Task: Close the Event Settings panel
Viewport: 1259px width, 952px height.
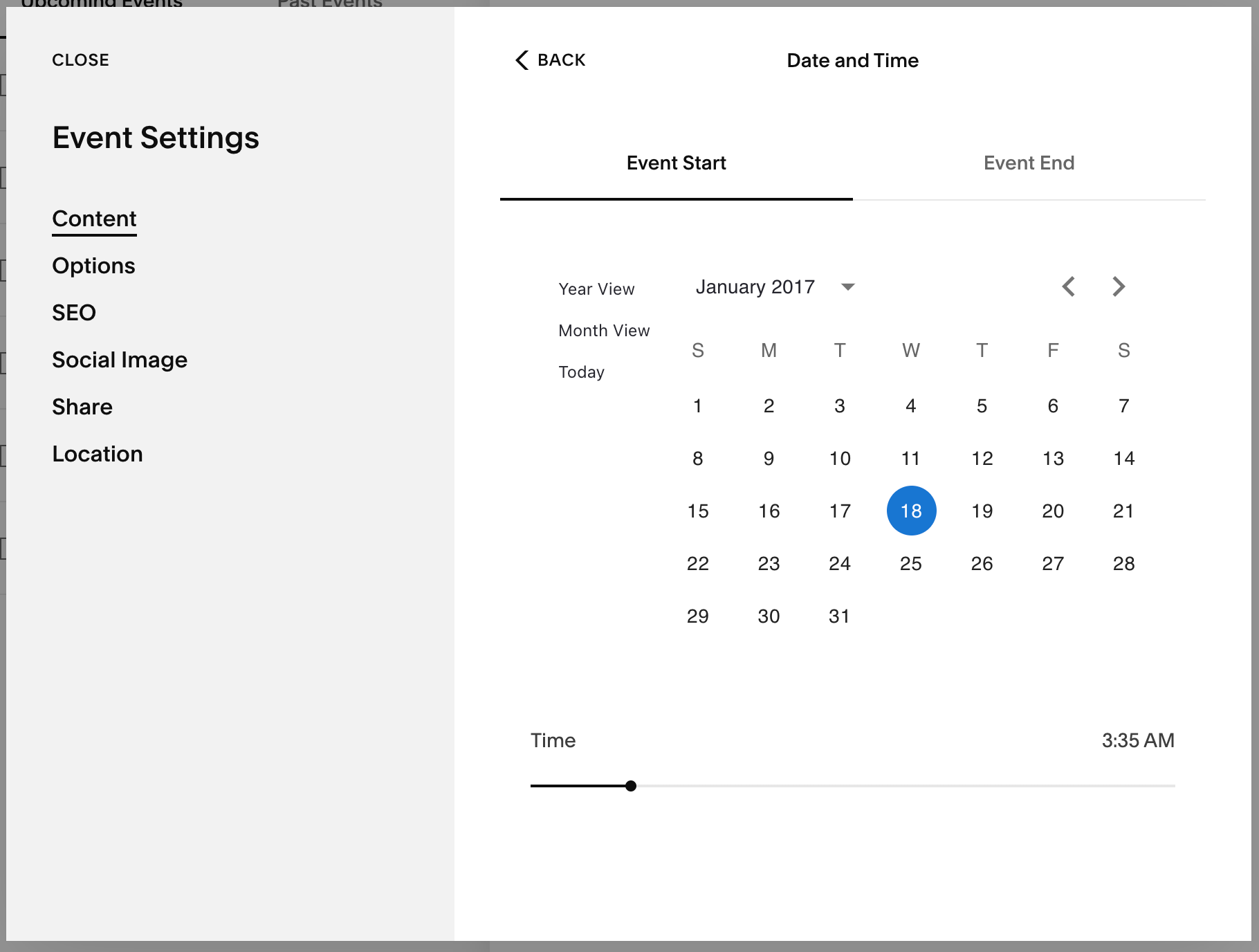Action: tap(80, 60)
